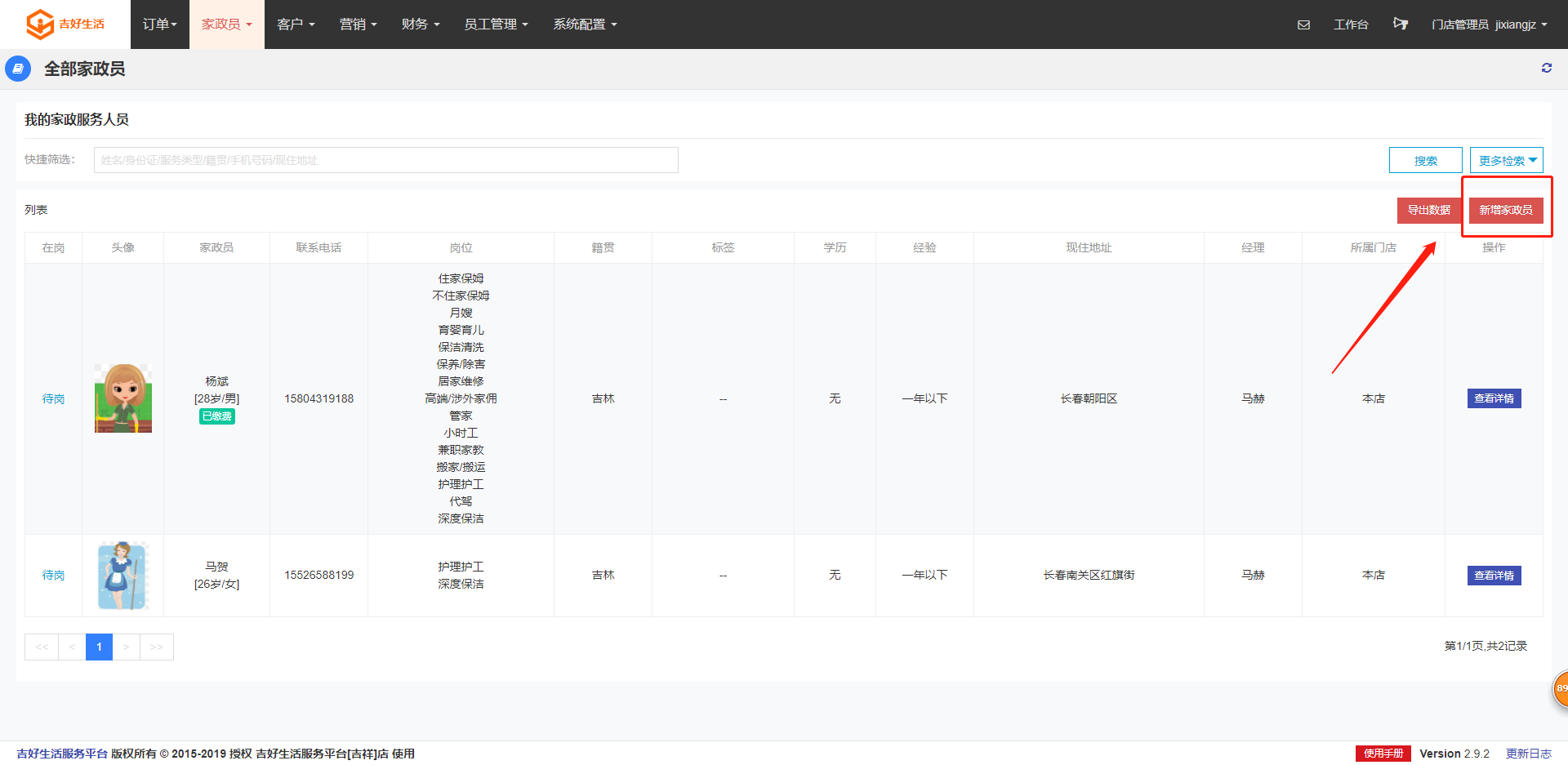
Task: Click the 现住地址 column header
Action: point(1089,247)
